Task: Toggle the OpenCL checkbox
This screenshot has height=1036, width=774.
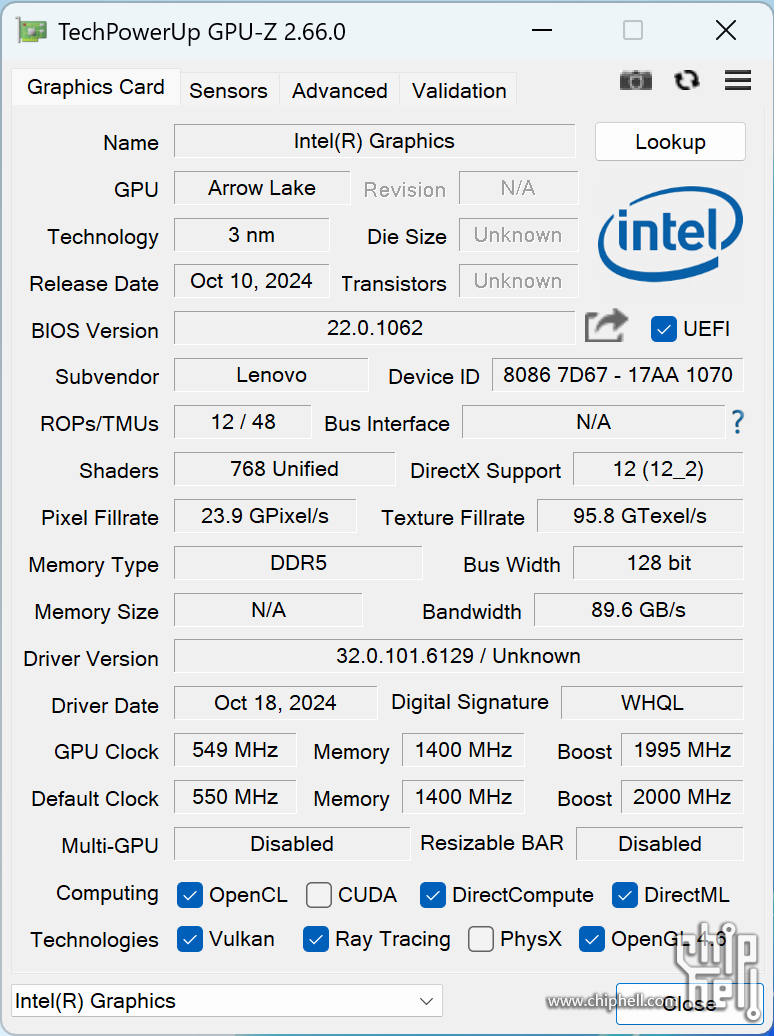Action: (190, 895)
